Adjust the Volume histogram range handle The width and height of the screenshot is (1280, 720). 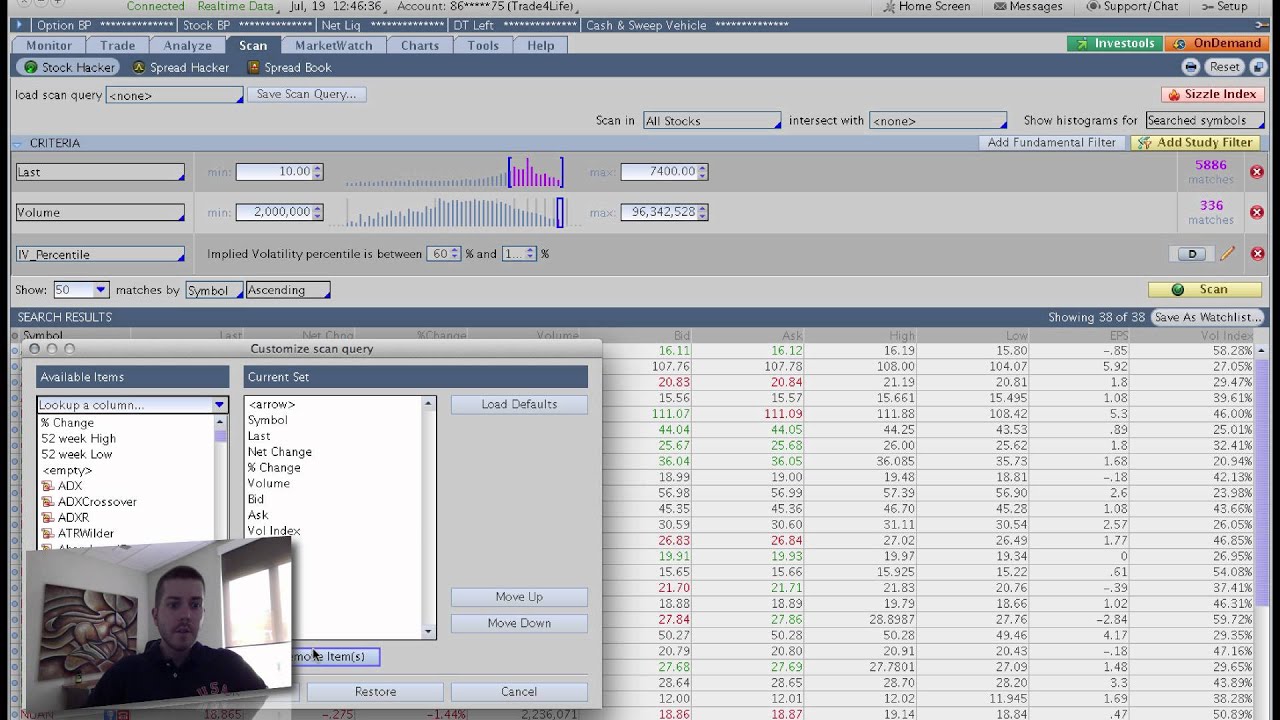560,212
